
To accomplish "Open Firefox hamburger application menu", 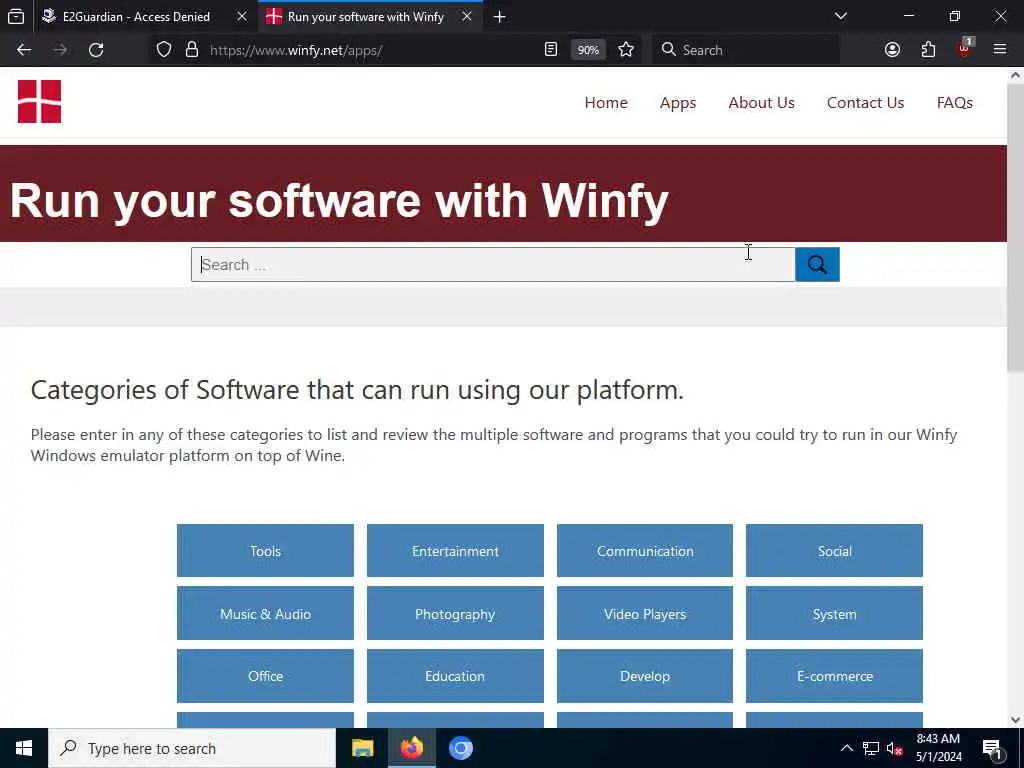I will click(1000, 50).
